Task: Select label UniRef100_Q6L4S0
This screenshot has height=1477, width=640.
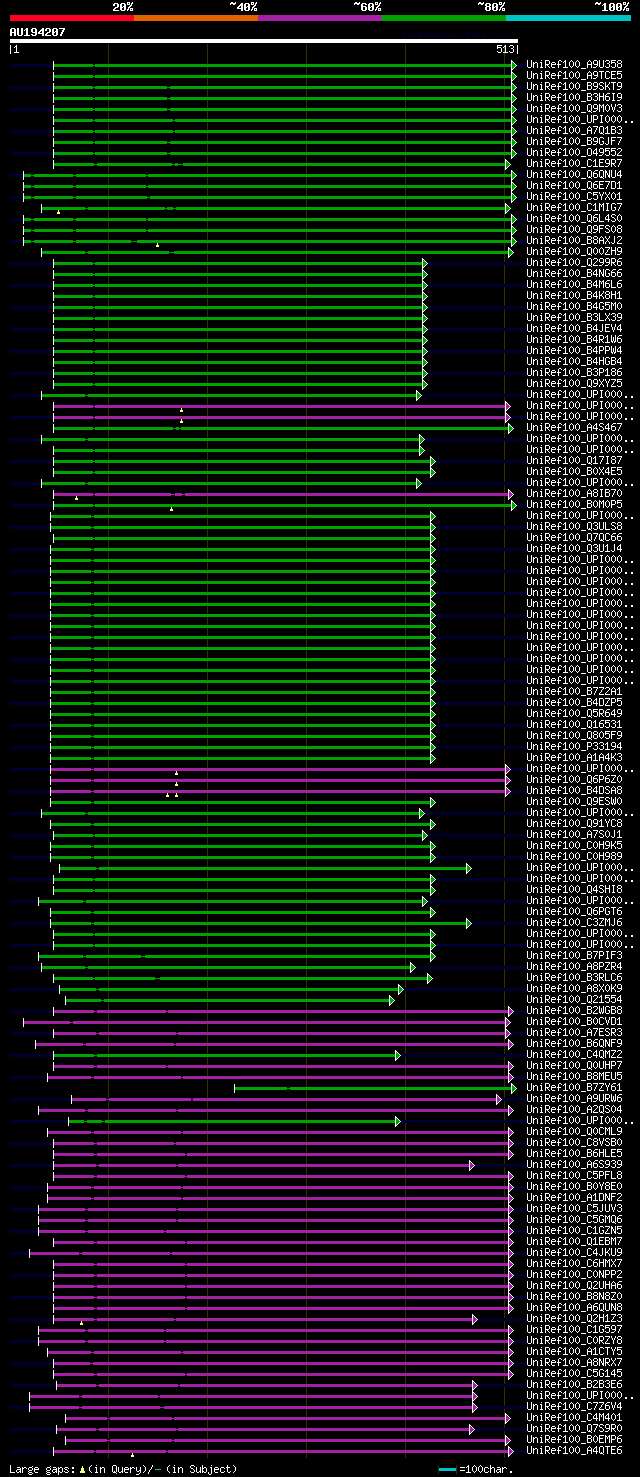Action: tap(574, 218)
